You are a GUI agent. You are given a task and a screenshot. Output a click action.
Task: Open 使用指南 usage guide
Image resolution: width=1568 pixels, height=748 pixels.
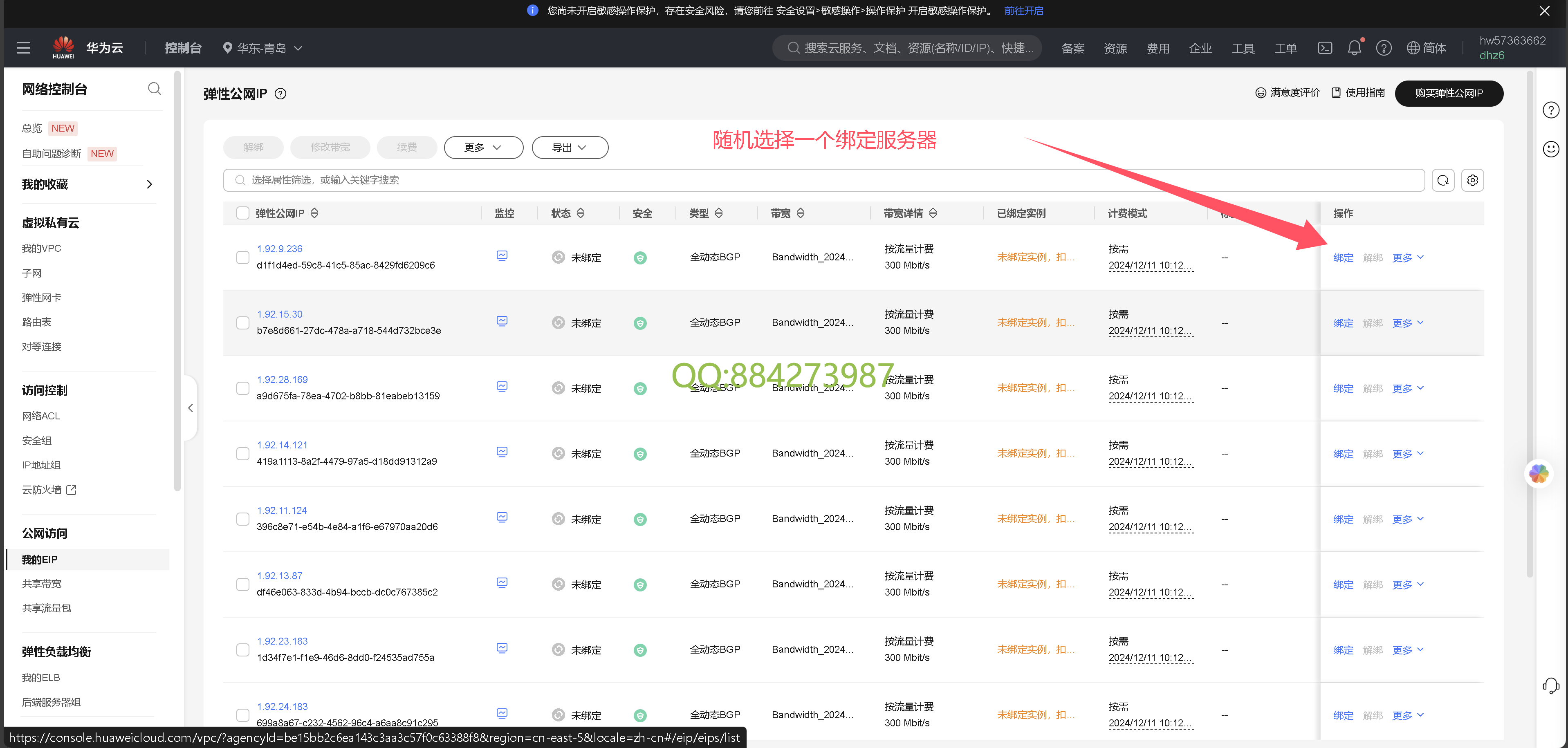(x=1358, y=92)
